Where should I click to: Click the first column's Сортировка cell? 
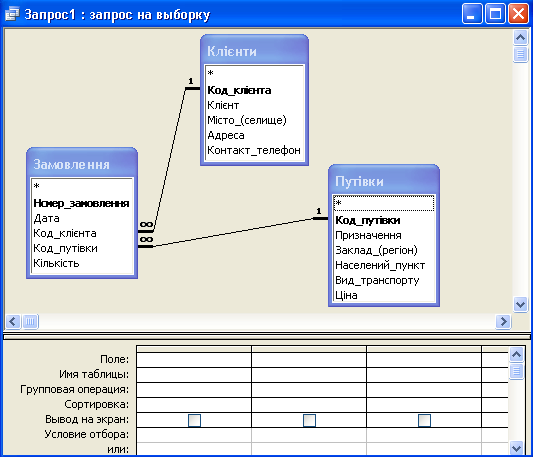[x=194, y=405]
